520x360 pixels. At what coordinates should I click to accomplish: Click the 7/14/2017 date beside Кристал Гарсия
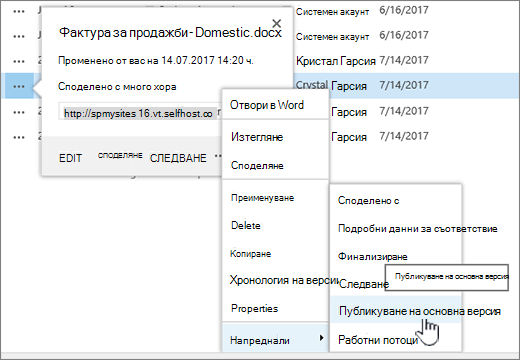coord(404,60)
